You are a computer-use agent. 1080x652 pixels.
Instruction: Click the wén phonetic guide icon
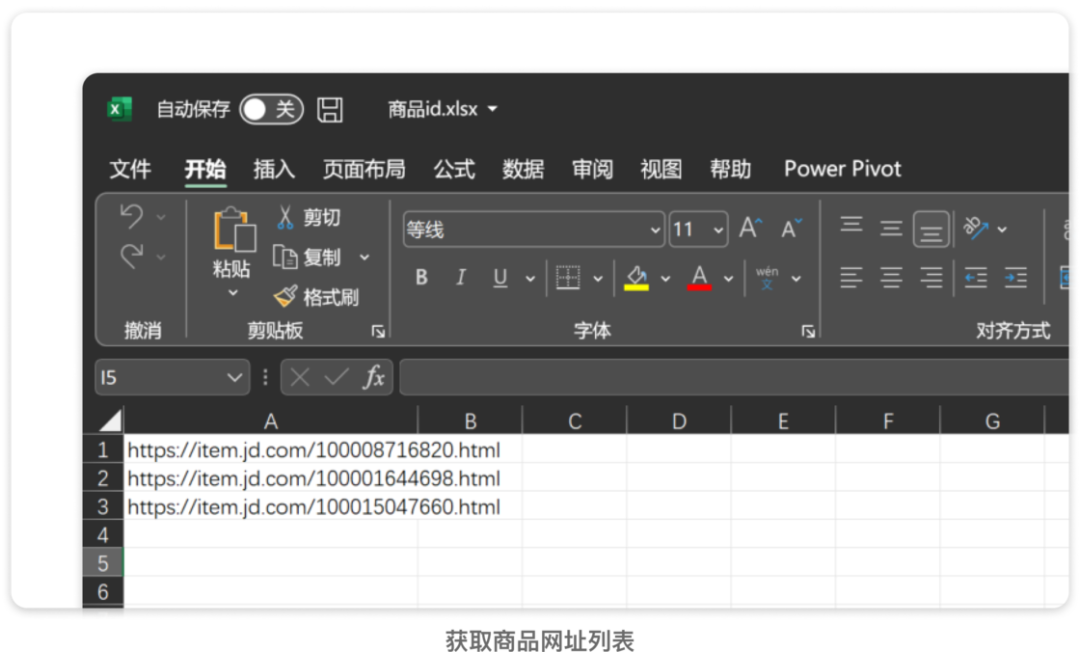pos(767,277)
